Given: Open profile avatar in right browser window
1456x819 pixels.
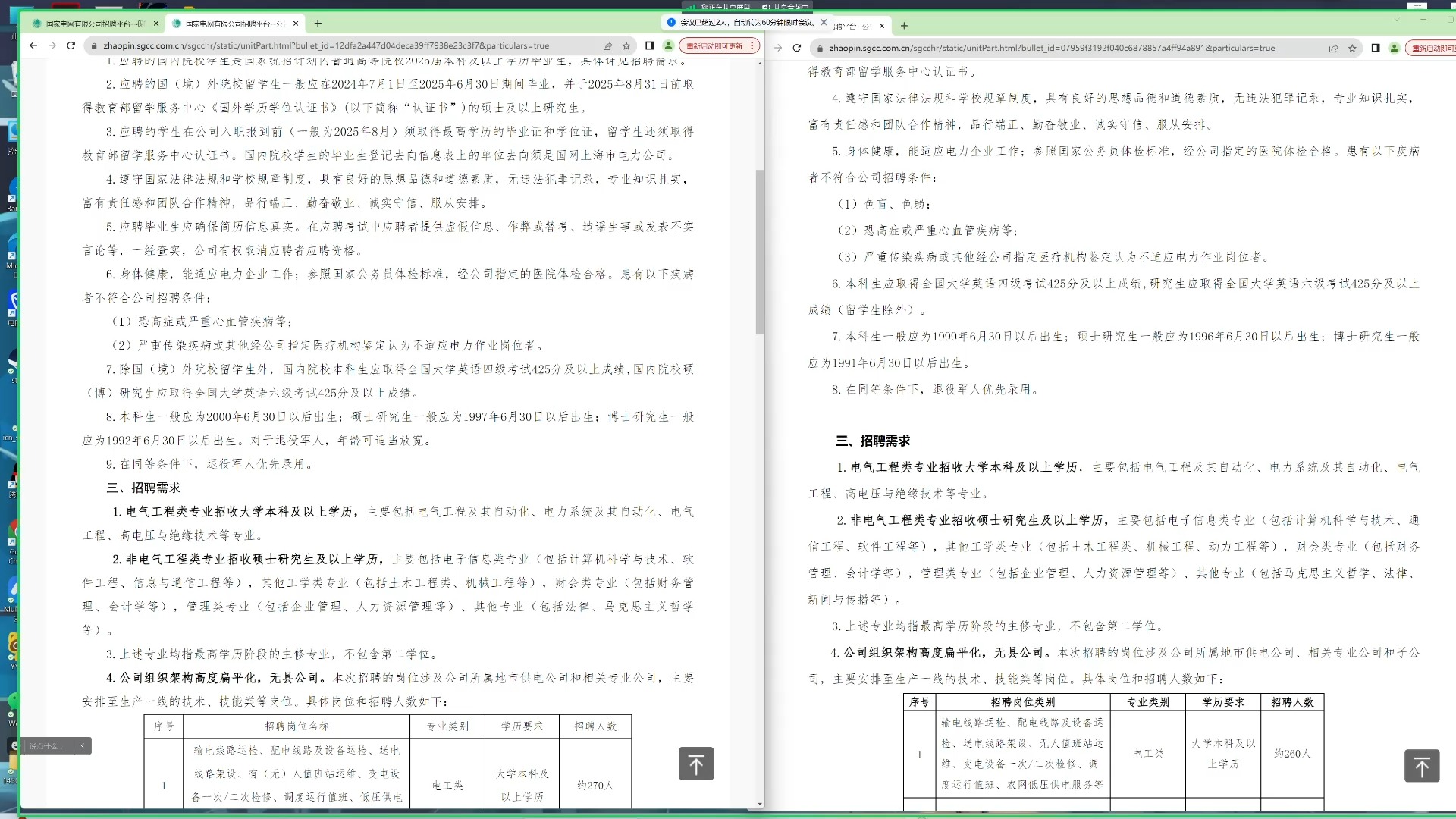Looking at the screenshot, I should 1394,48.
